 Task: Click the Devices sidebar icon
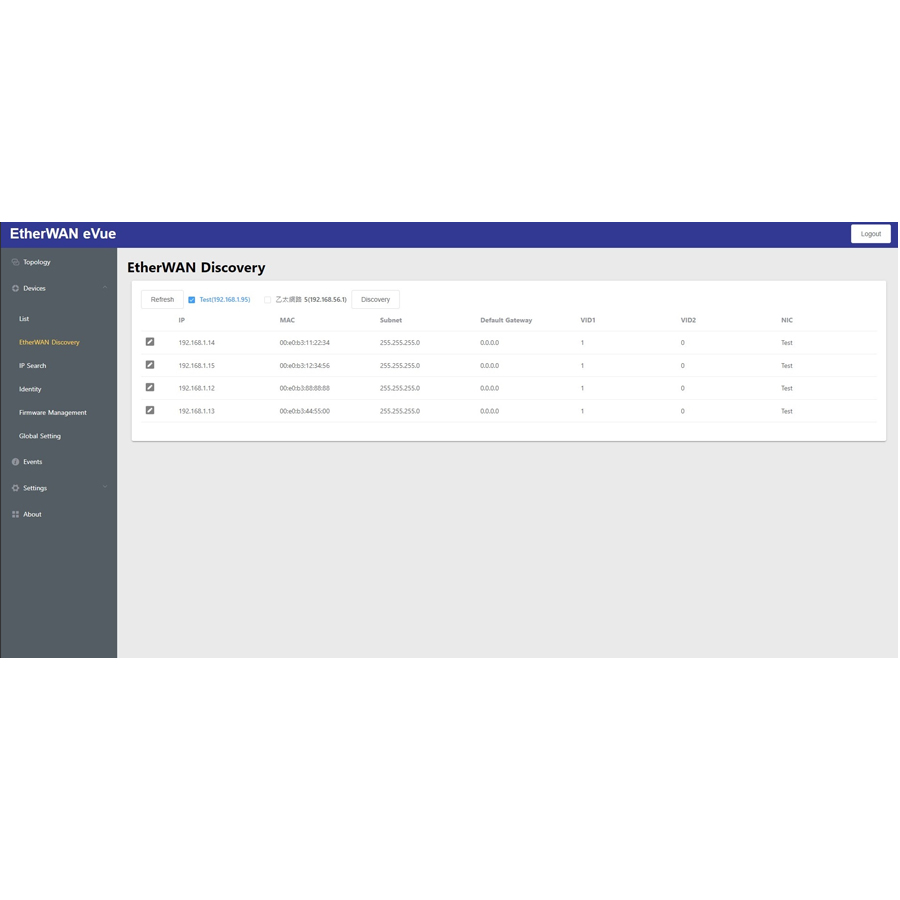pos(15,288)
